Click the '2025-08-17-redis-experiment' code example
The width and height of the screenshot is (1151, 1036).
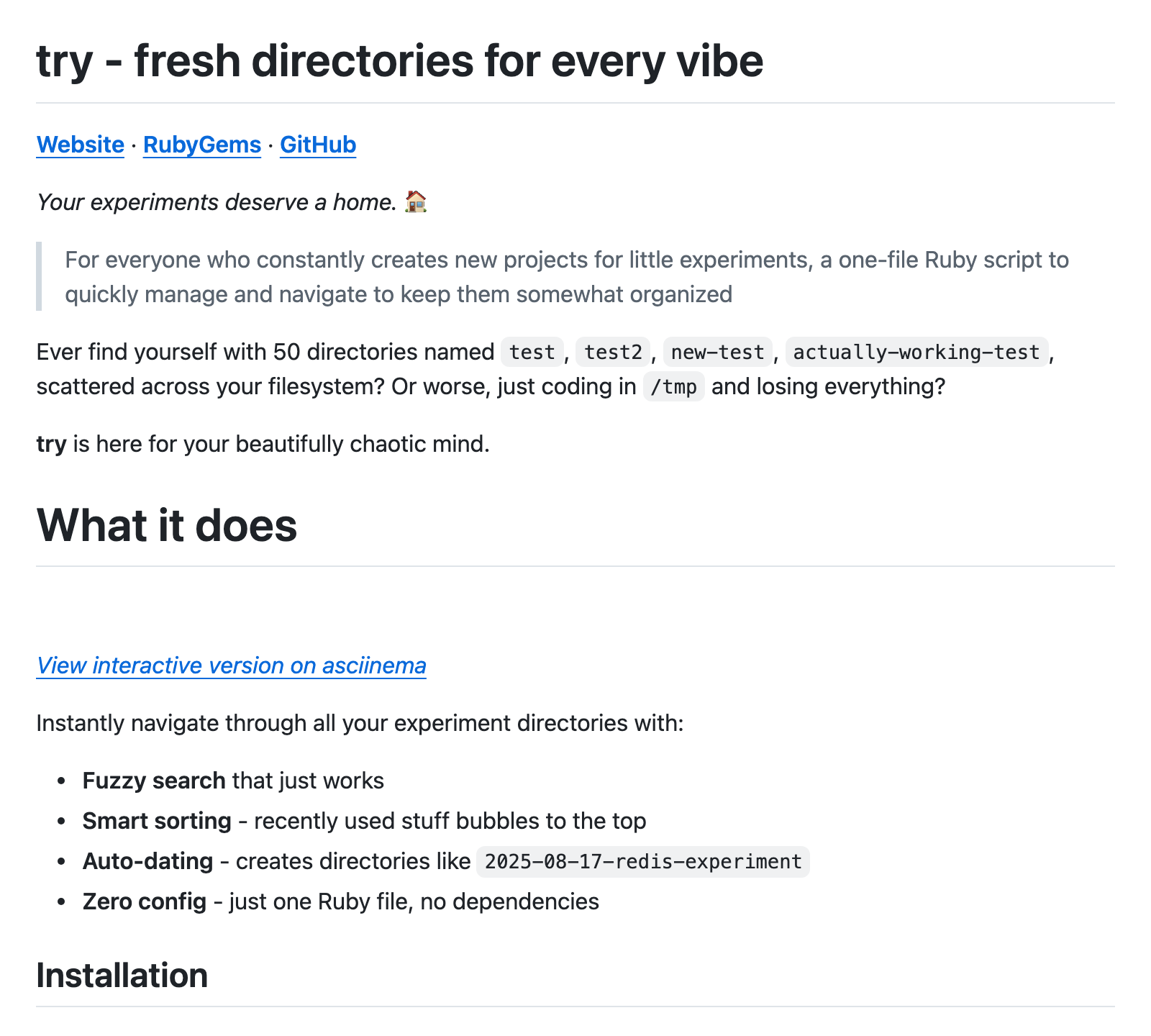pos(643,861)
